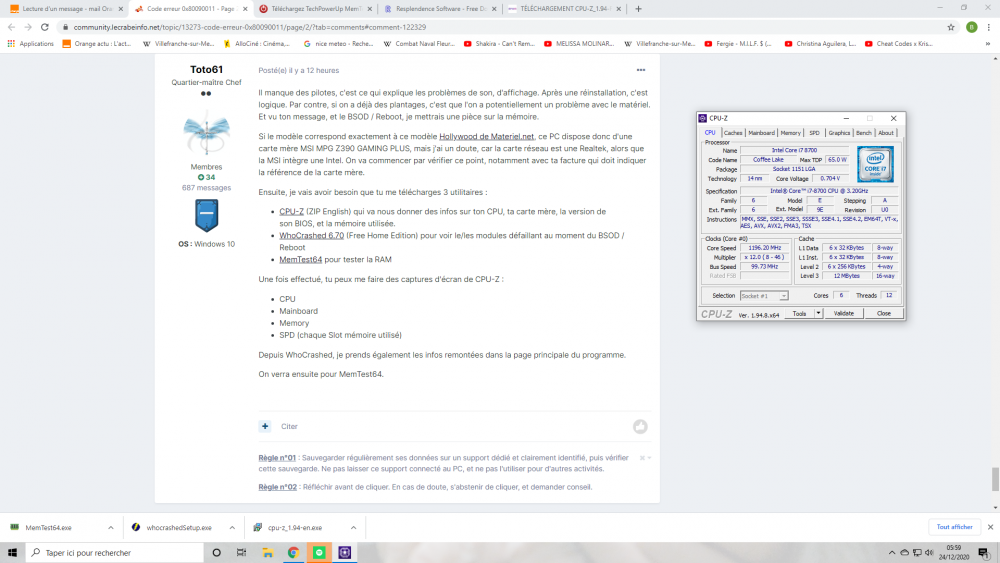Open the Règle n°02 link

tap(277, 487)
